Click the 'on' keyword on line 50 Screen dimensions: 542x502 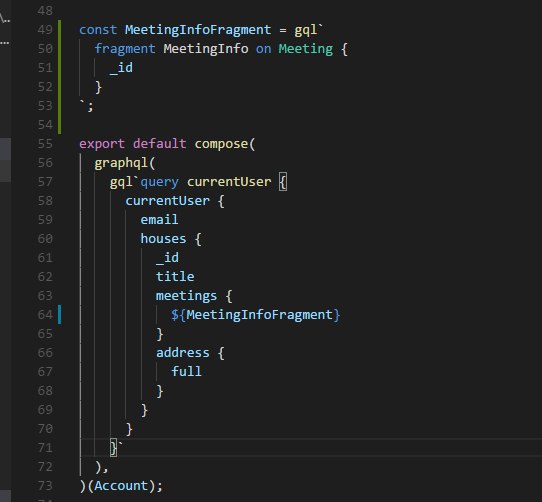[263, 49]
